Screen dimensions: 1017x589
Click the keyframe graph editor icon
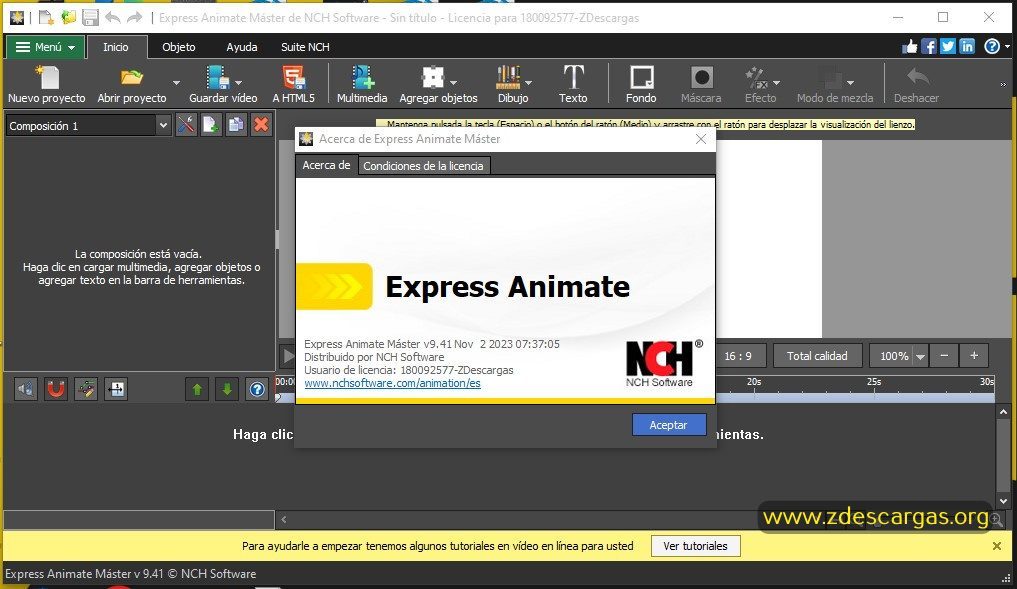pos(86,389)
